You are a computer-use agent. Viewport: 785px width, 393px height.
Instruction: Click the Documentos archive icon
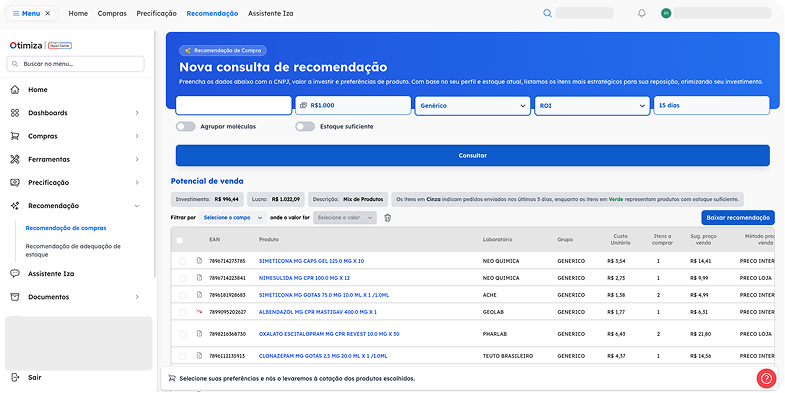15,297
